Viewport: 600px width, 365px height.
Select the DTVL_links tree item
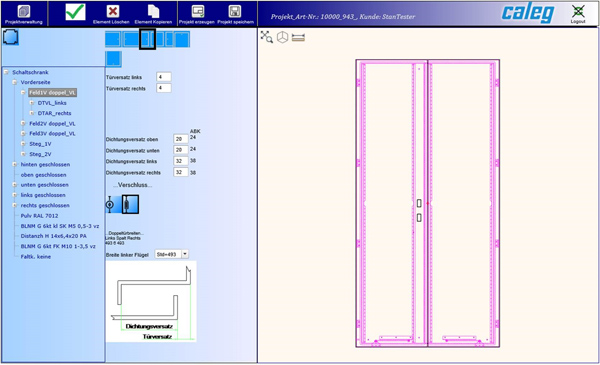point(52,103)
